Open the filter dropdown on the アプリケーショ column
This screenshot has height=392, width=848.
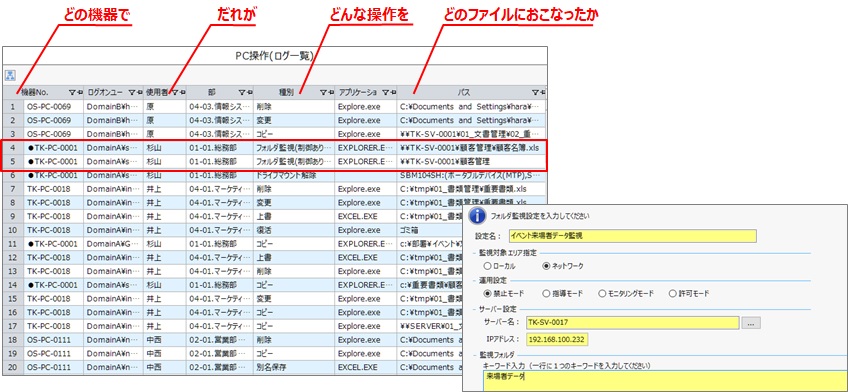click(386, 92)
